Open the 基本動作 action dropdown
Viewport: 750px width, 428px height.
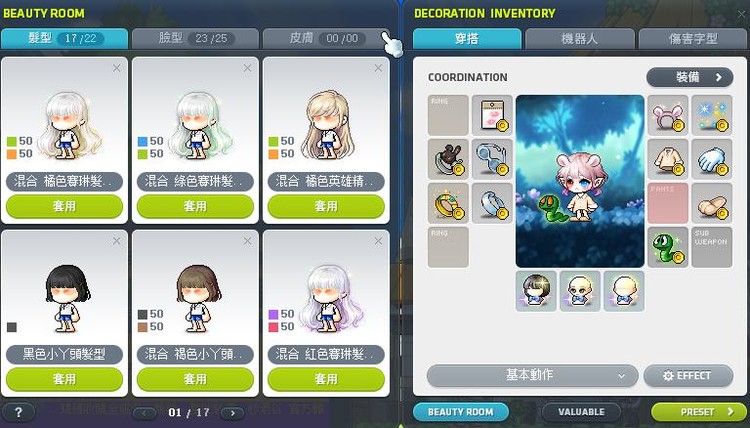coord(532,375)
